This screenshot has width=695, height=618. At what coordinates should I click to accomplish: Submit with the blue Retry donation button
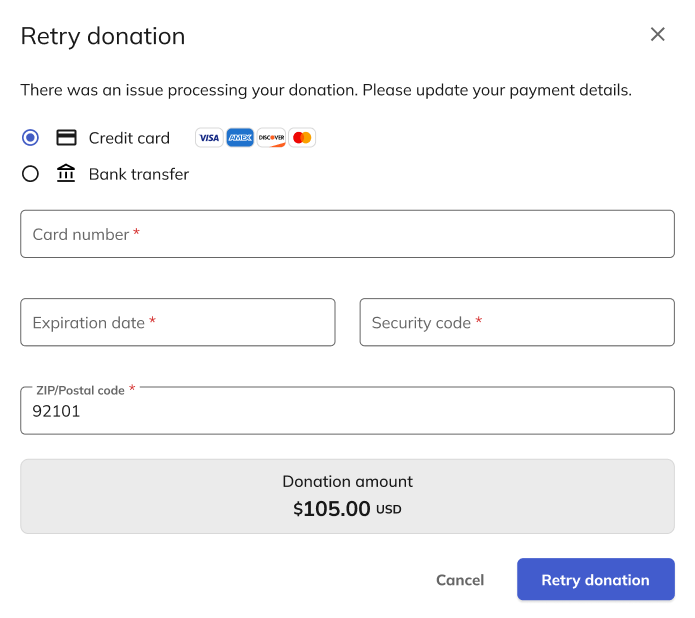(595, 580)
